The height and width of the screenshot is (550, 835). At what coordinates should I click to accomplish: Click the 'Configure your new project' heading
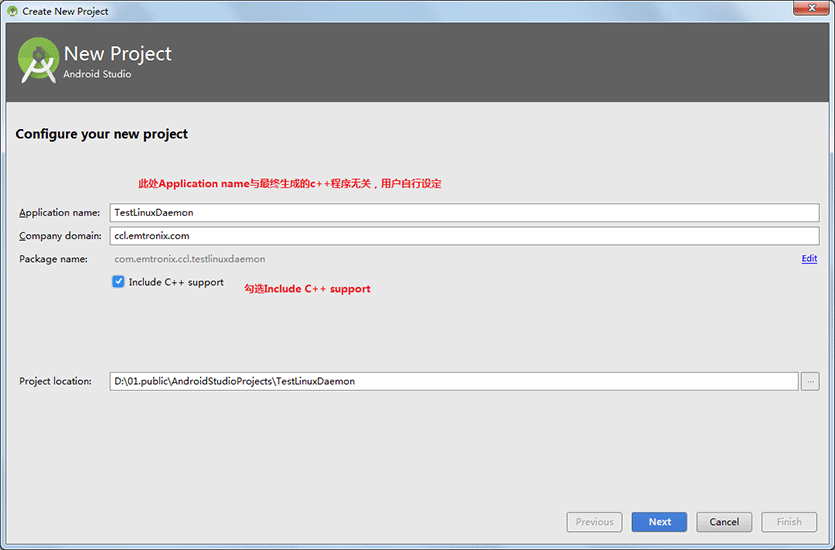point(102,134)
